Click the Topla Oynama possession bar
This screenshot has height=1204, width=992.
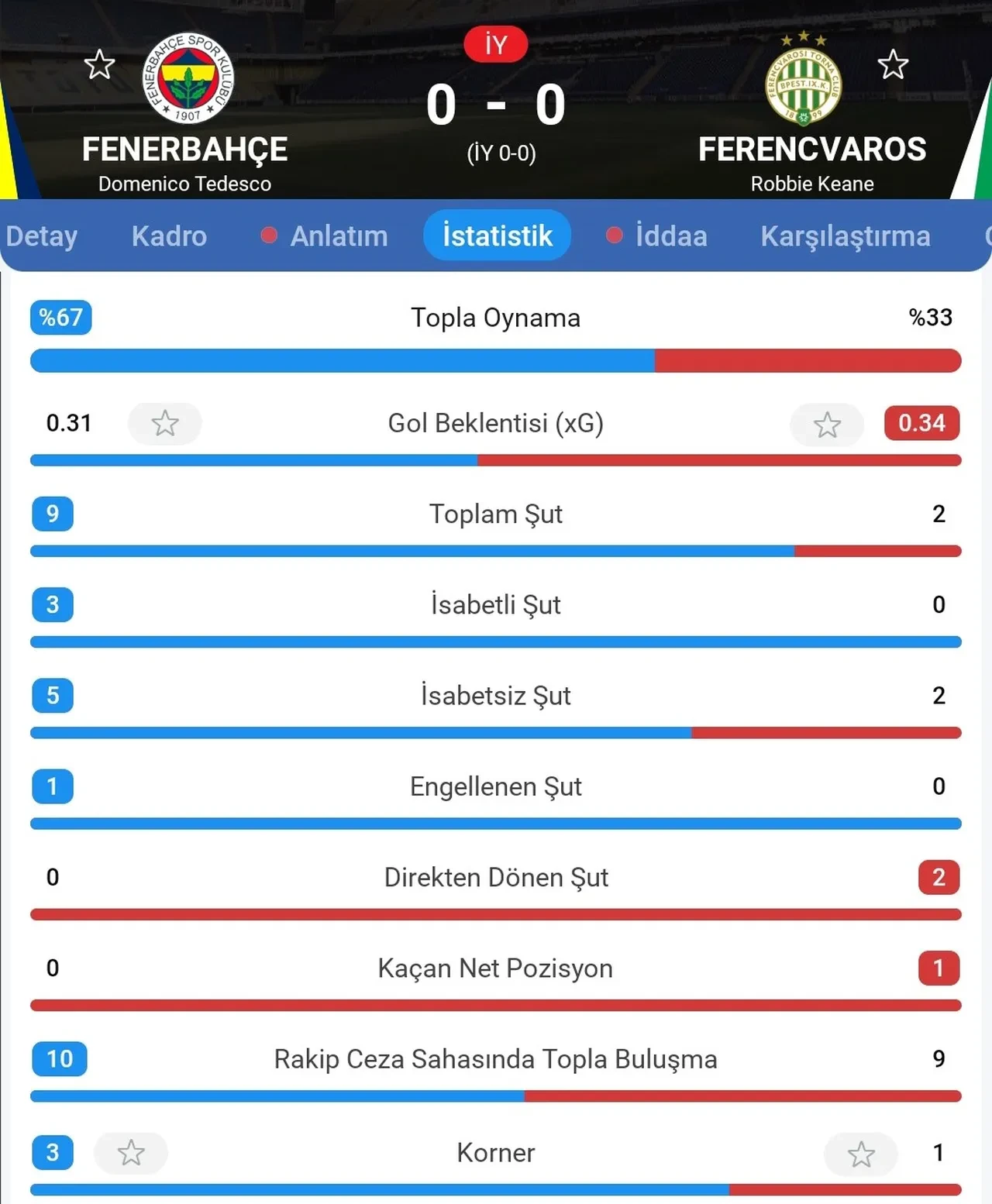pos(495,359)
